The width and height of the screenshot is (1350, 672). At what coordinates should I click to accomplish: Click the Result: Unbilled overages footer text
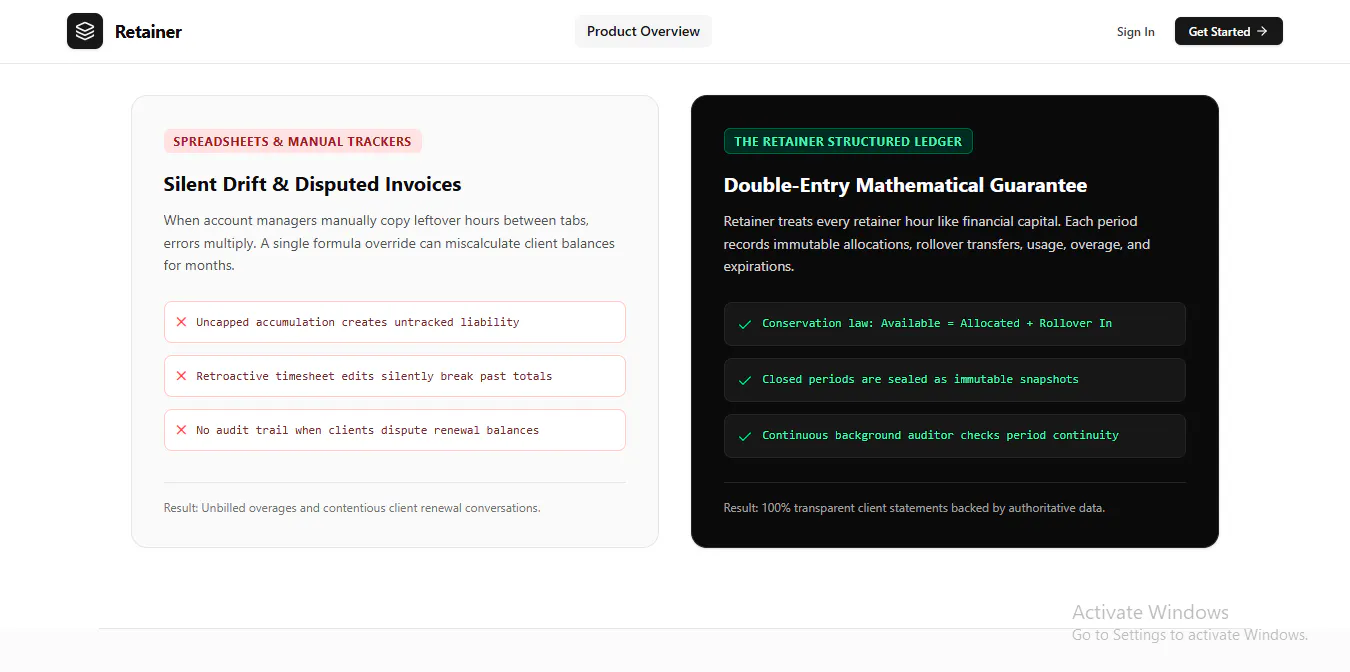(x=352, y=508)
